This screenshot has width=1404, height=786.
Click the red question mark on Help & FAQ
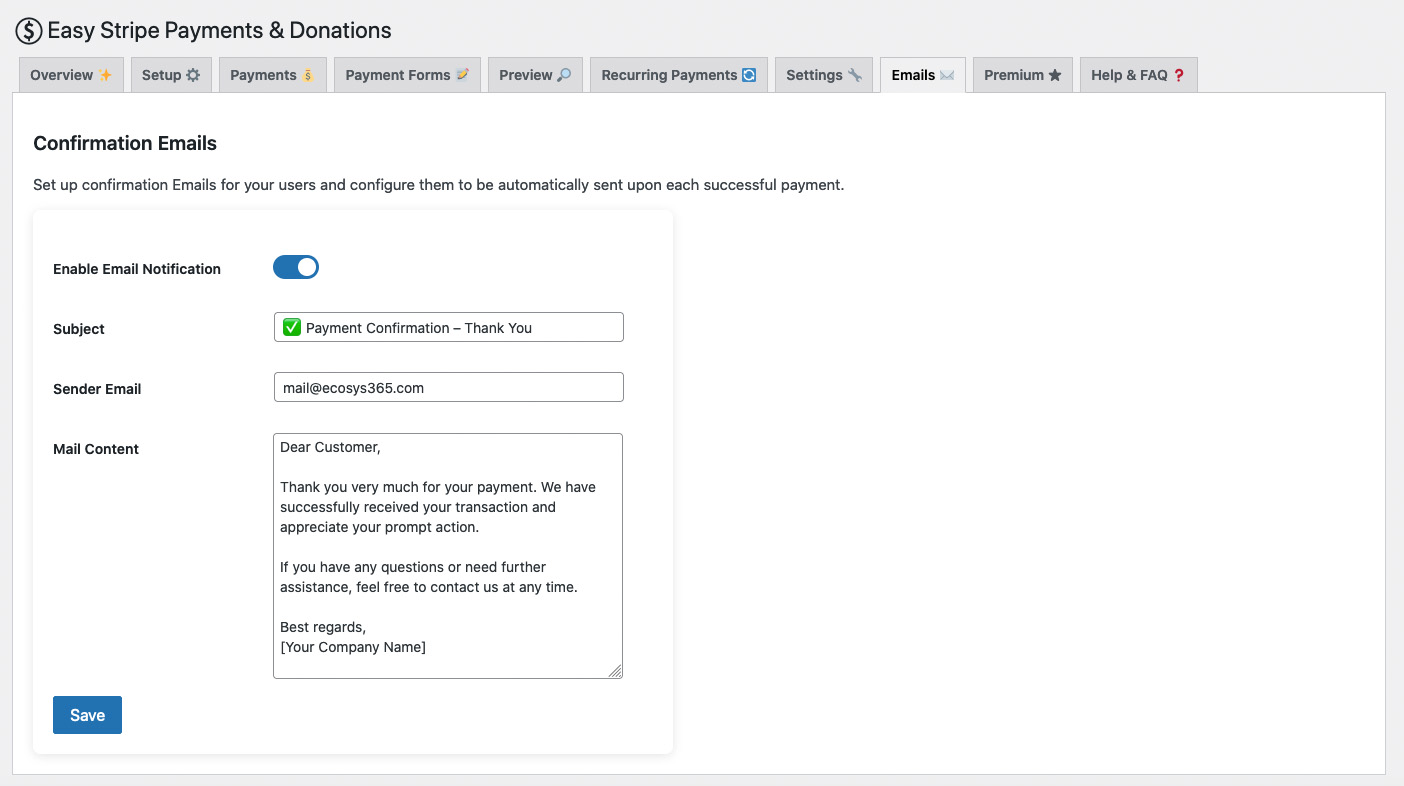(x=1178, y=74)
